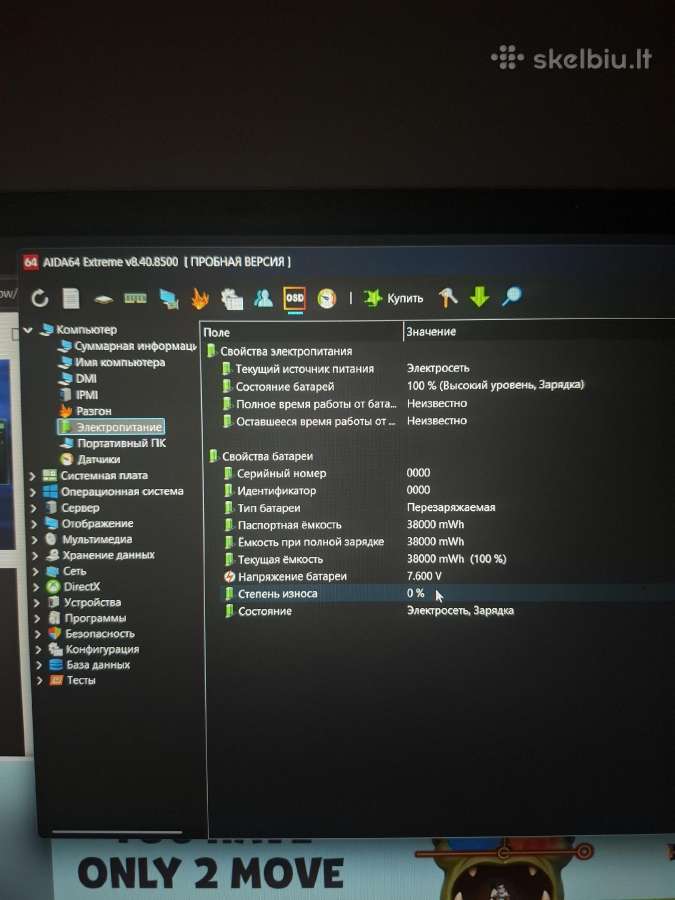Expand the Операционная система node
The image size is (675, 900).
pos(33,492)
